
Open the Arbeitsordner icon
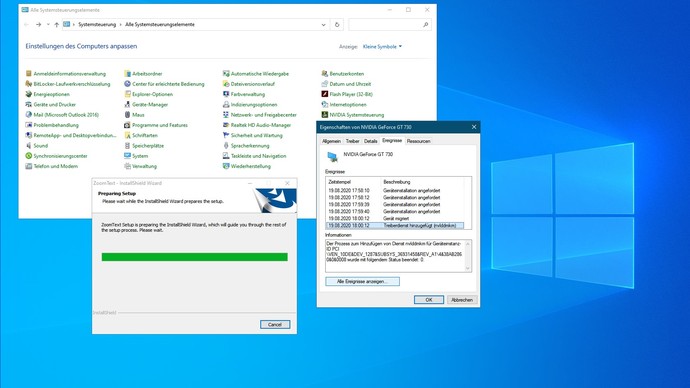(127, 73)
